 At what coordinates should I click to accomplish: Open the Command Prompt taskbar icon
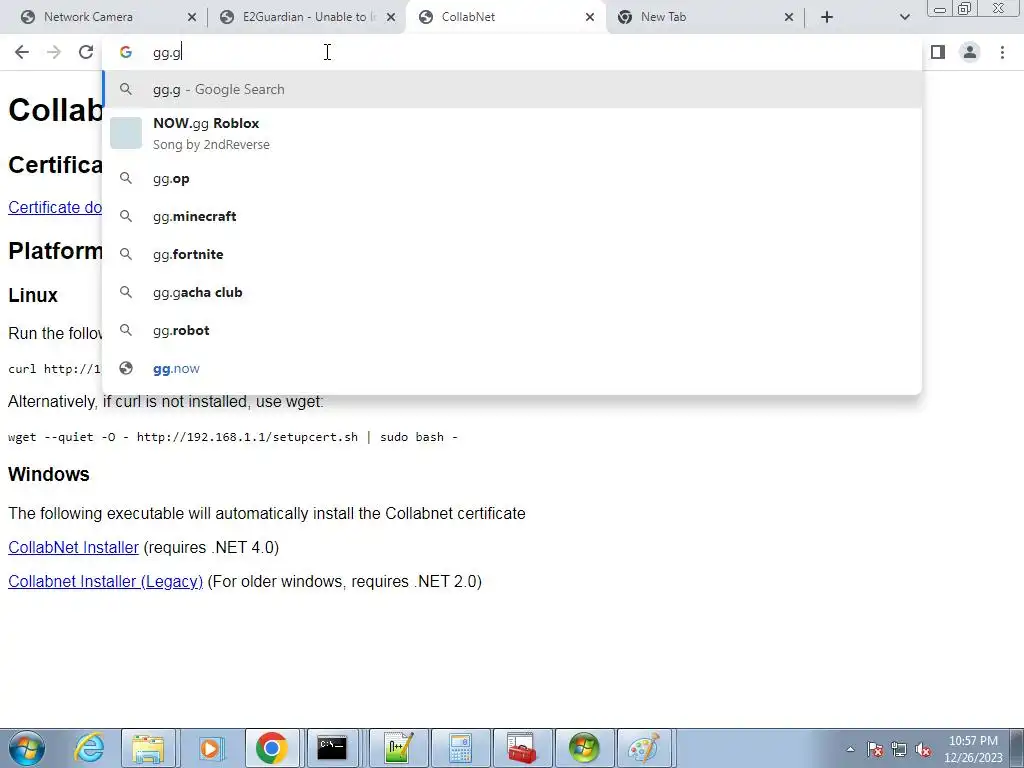[x=332, y=748]
